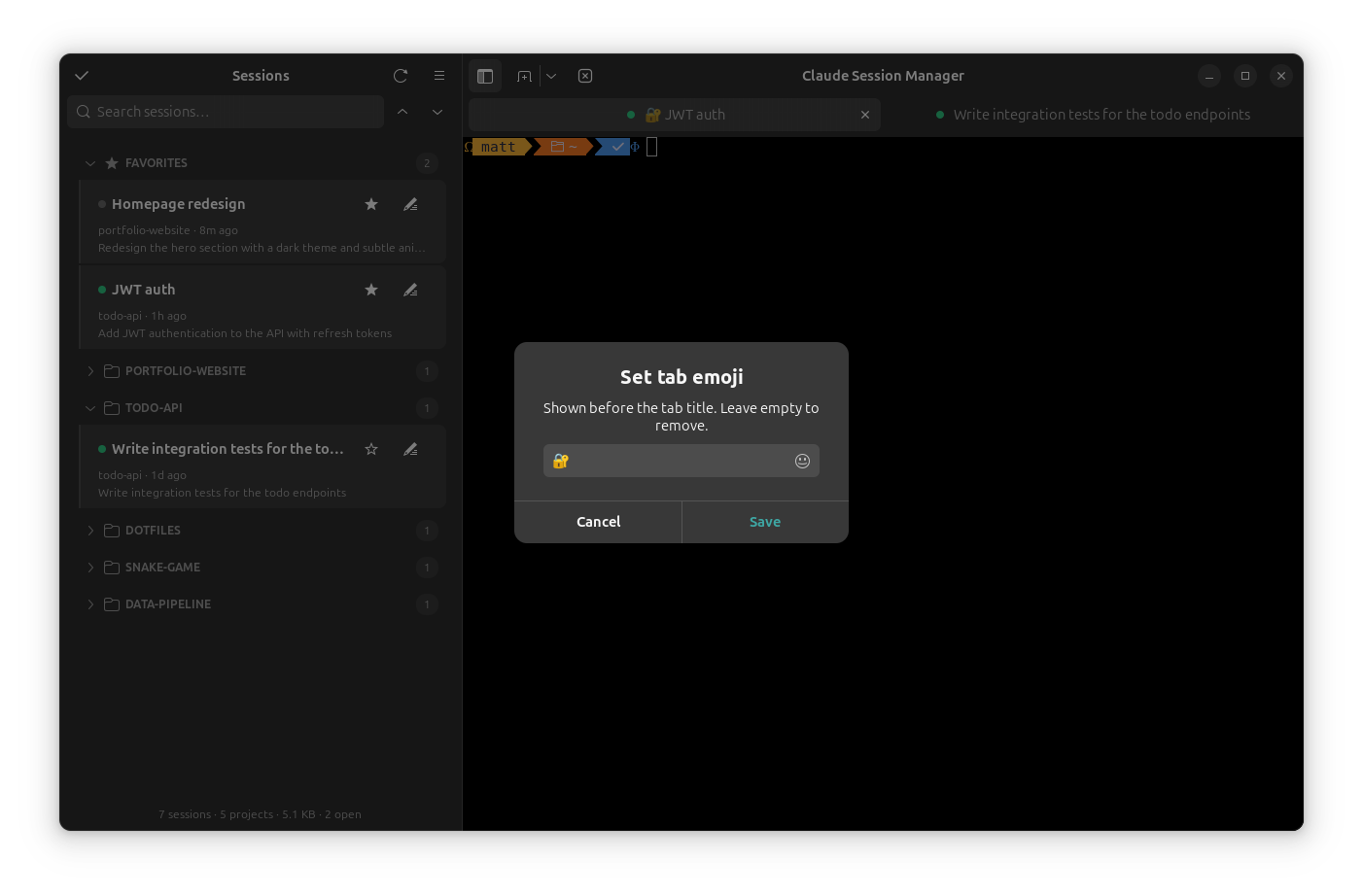1363x896 pixels.
Task: Edit the Write integration tests session name
Action: [410, 449]
